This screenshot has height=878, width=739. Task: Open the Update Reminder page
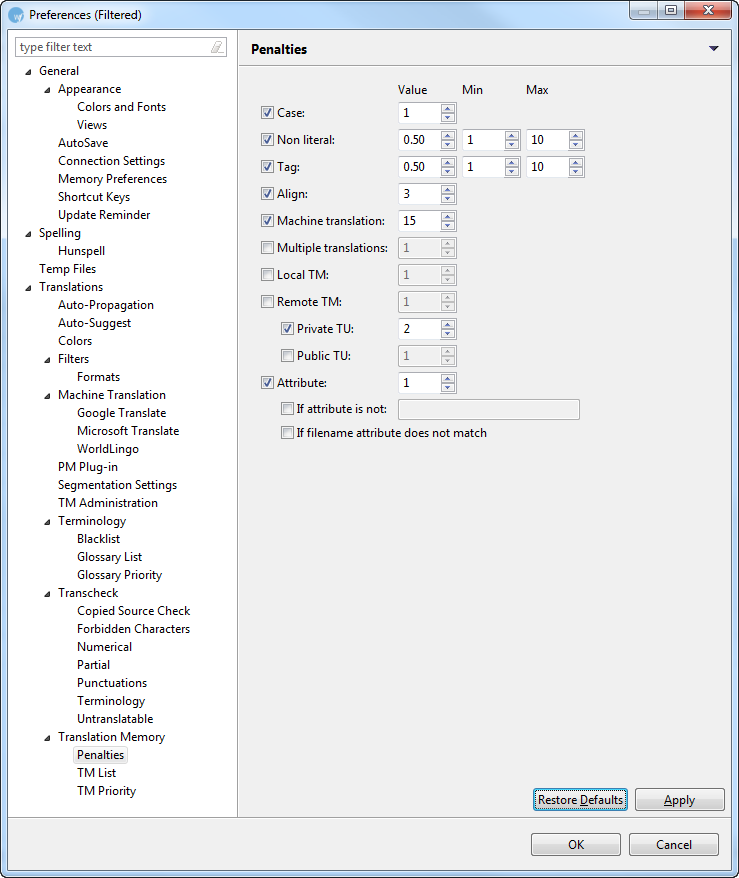104,214
